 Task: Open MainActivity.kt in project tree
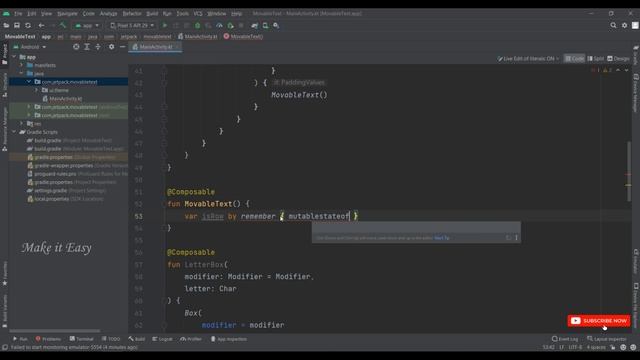point(65,99)
